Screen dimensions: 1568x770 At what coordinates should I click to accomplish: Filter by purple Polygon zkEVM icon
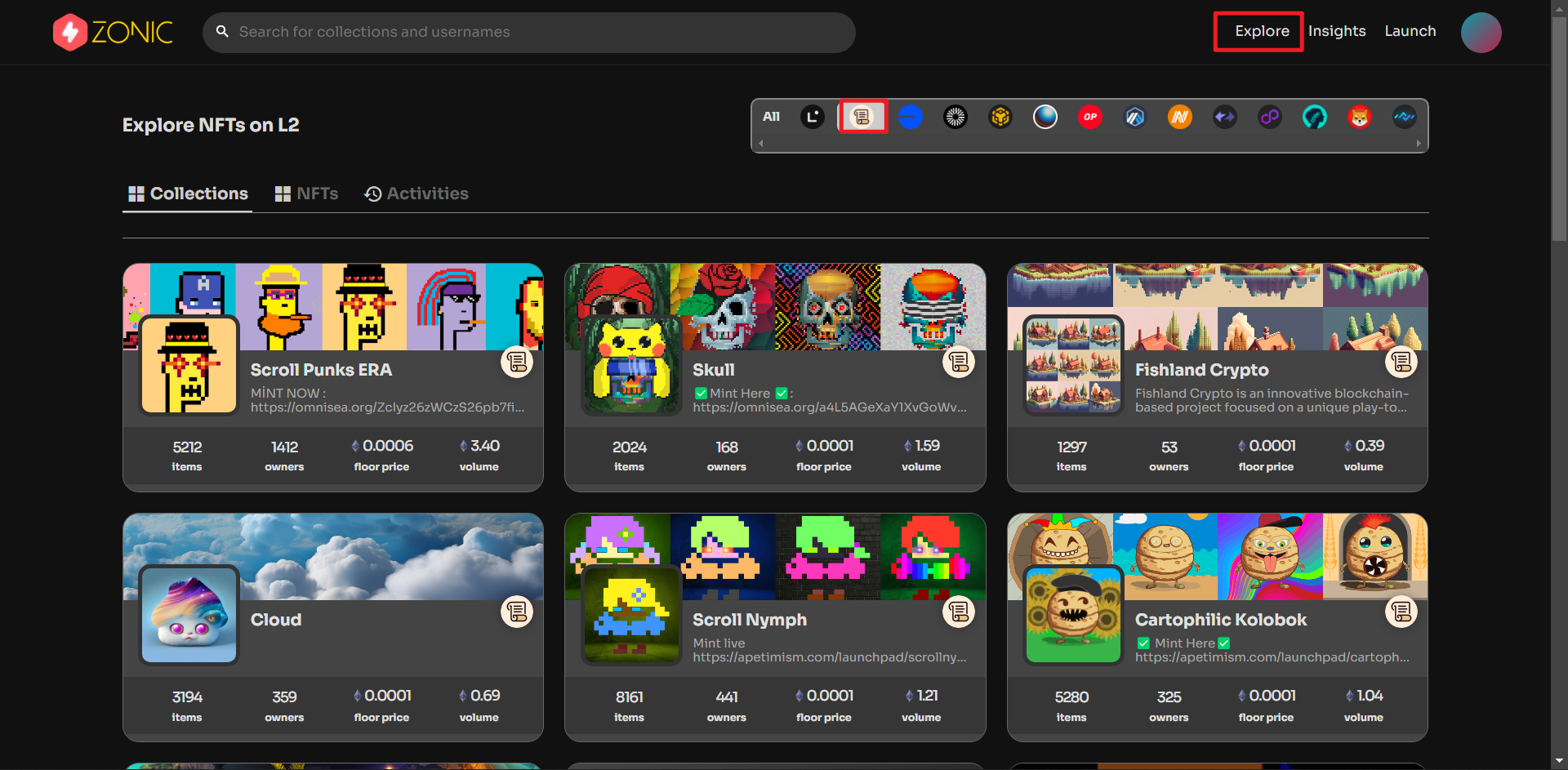click(x=1270, y=117)
